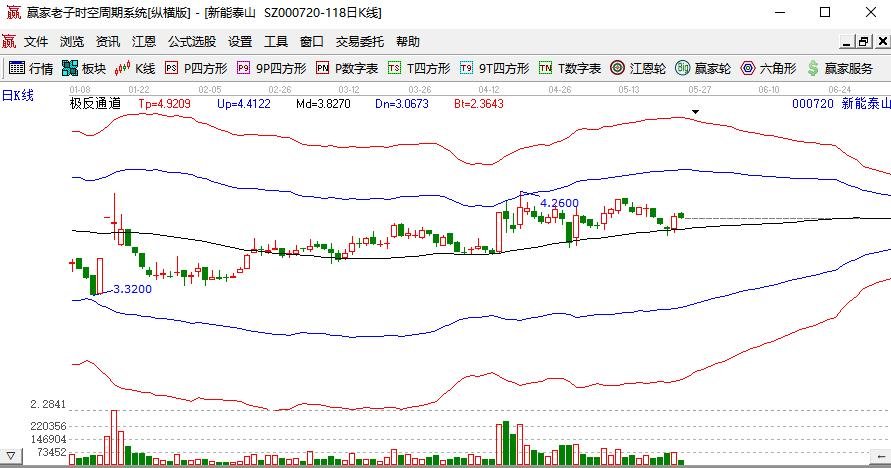Minimize the main application window
891x468 pixels.
pos(780,12)
